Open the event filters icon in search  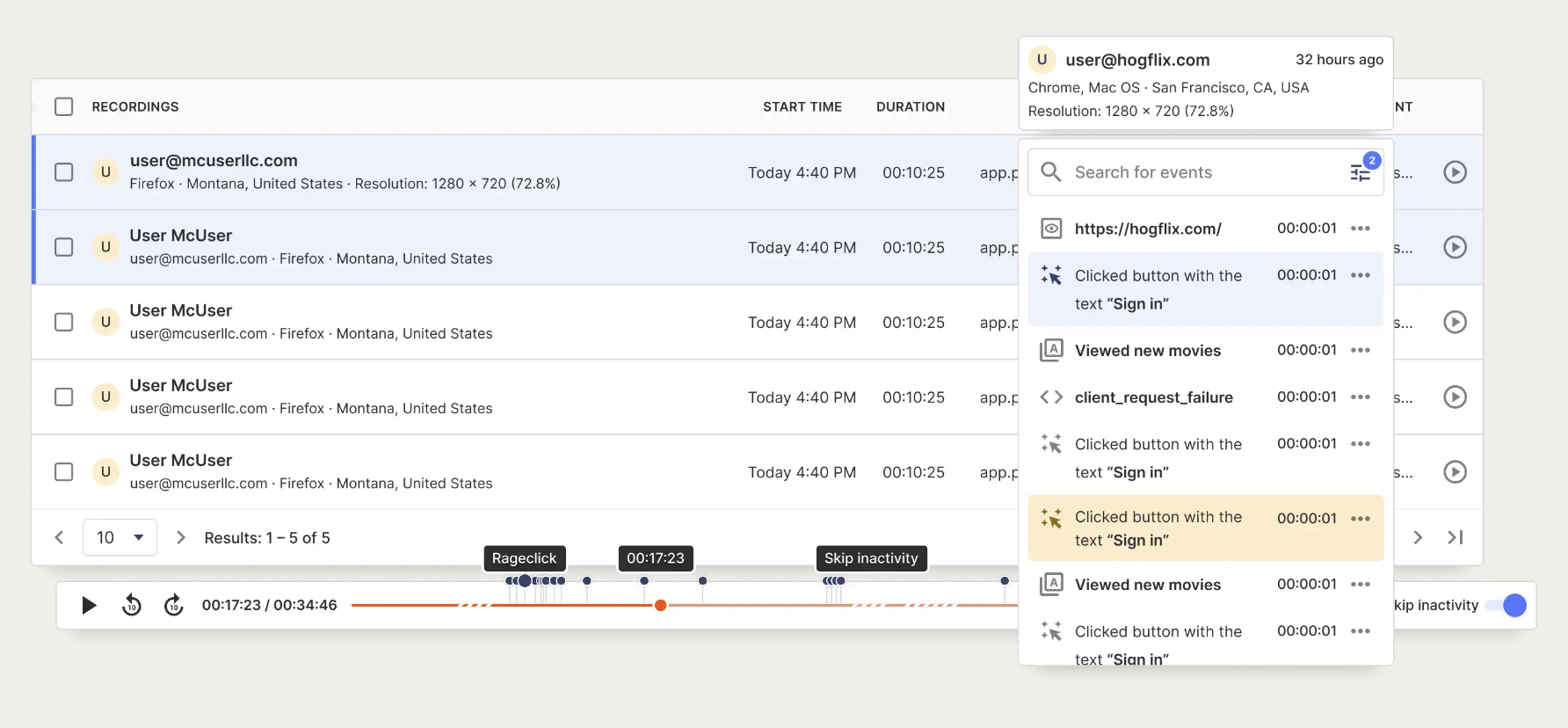(x=1361, y=172)
